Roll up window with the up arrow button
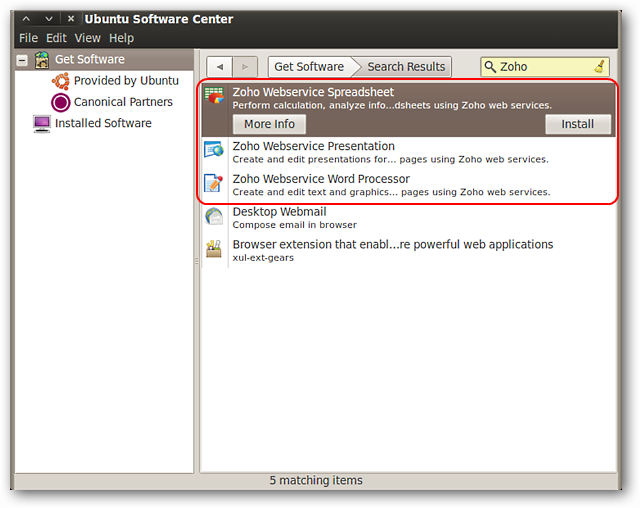Image resolution: width=640 pixels, height=508 pixels. tap(26, 19)
